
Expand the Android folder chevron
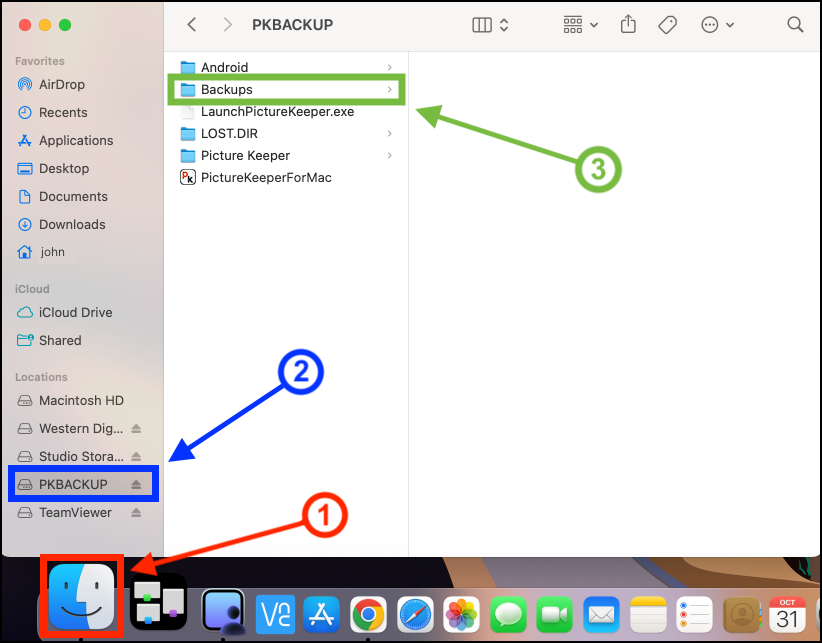click(390, 67)
